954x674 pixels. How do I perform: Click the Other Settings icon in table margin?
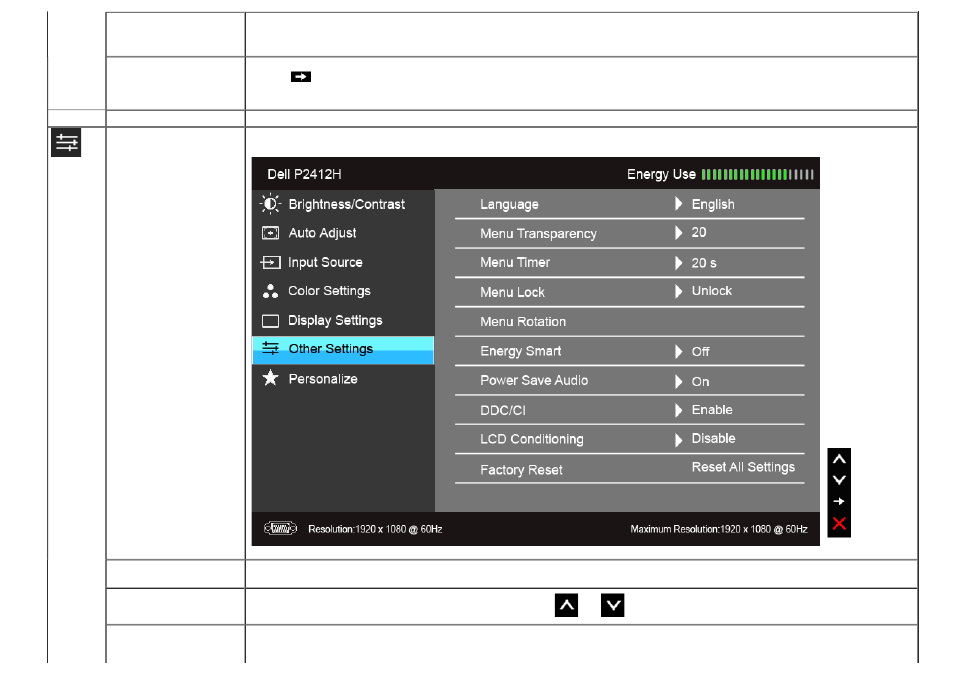point(66,143)
